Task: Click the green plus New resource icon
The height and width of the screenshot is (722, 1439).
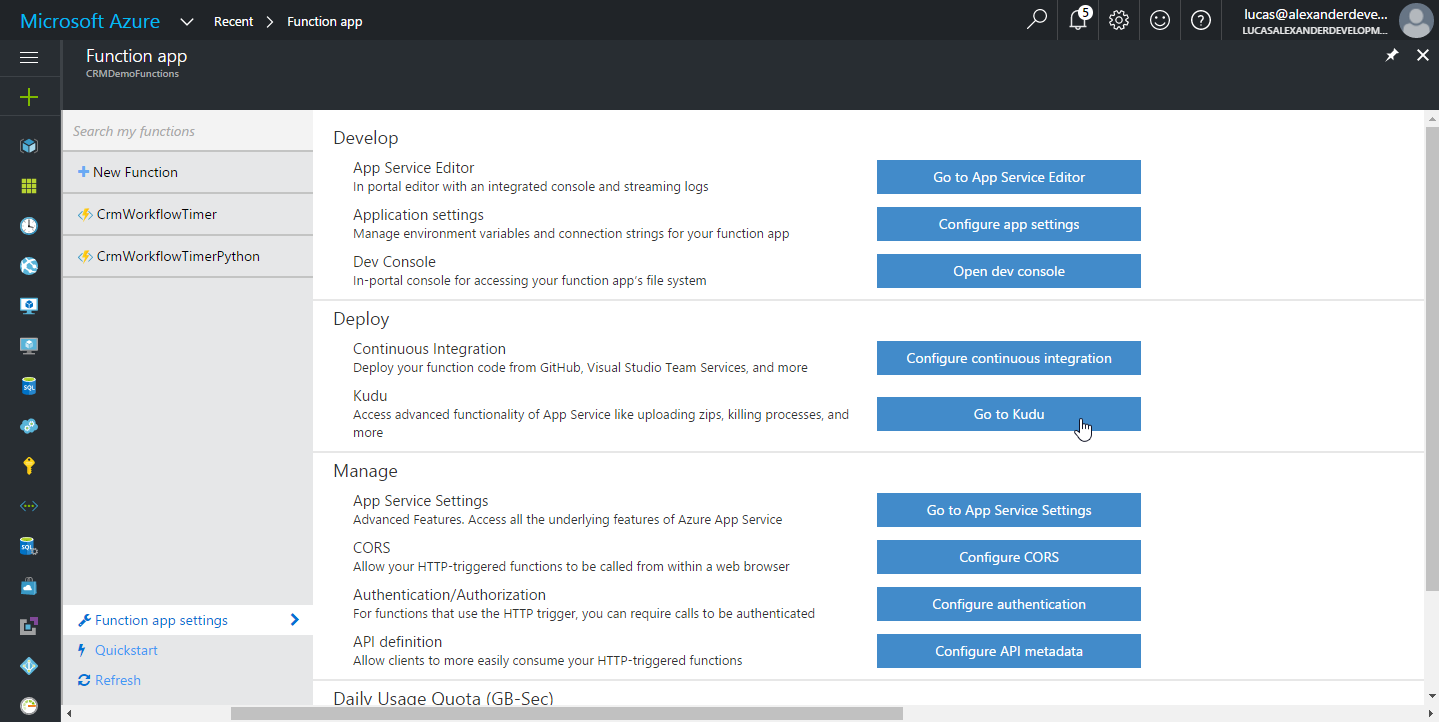Action: [29, 97]
